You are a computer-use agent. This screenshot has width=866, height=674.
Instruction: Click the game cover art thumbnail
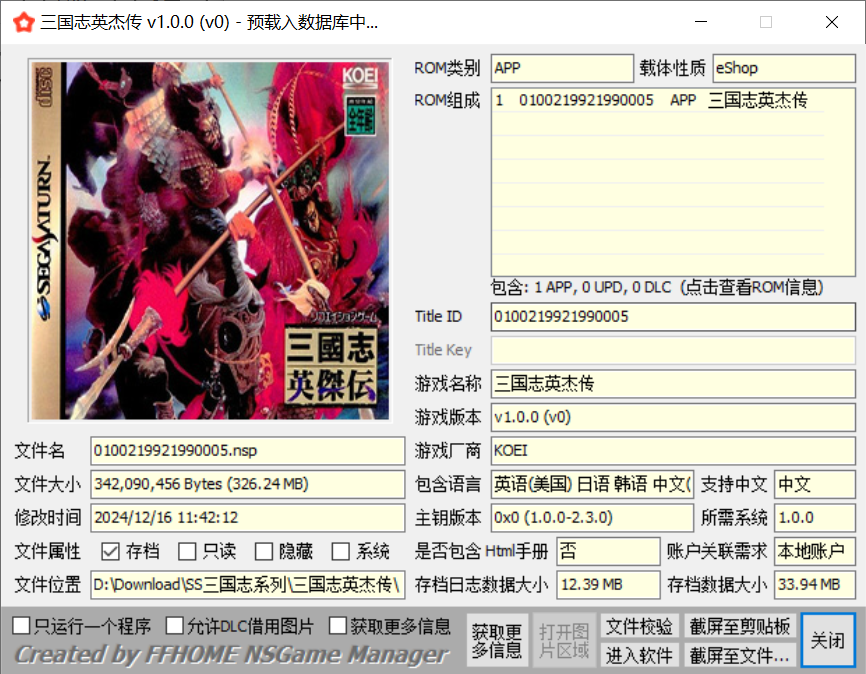[211, 240]
